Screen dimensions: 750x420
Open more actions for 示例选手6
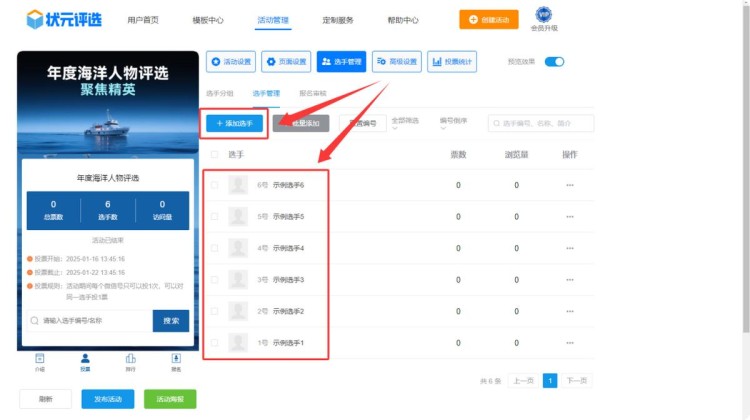click(x=570, y=185)
